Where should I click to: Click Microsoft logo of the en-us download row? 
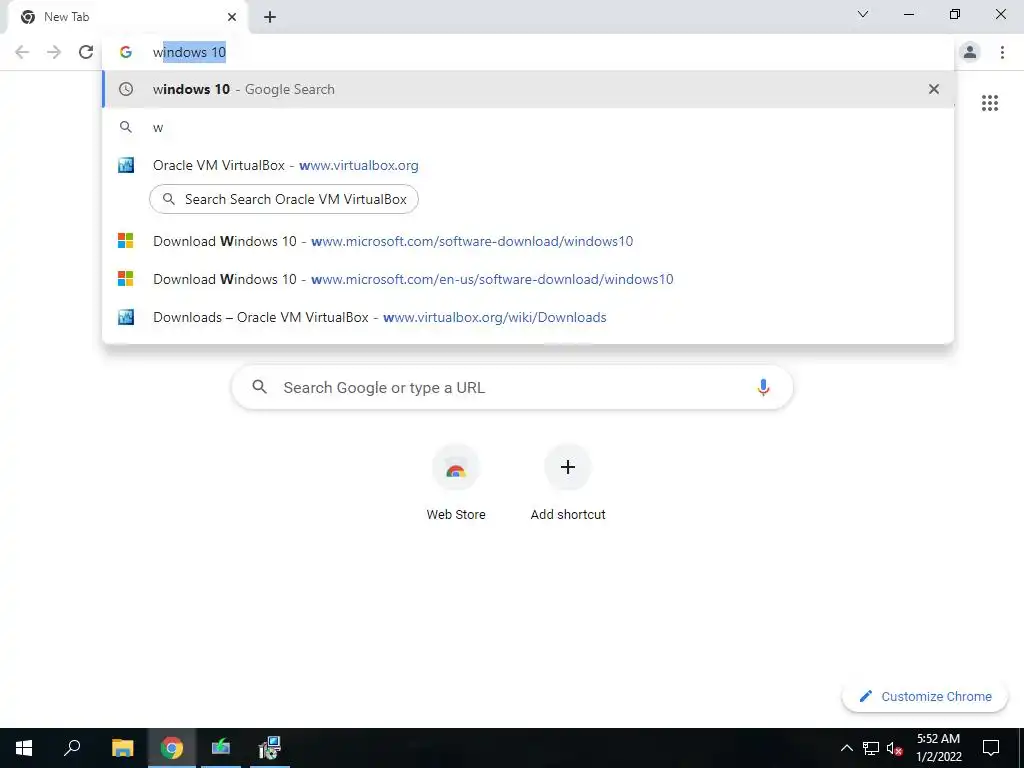tap(125, 279)
